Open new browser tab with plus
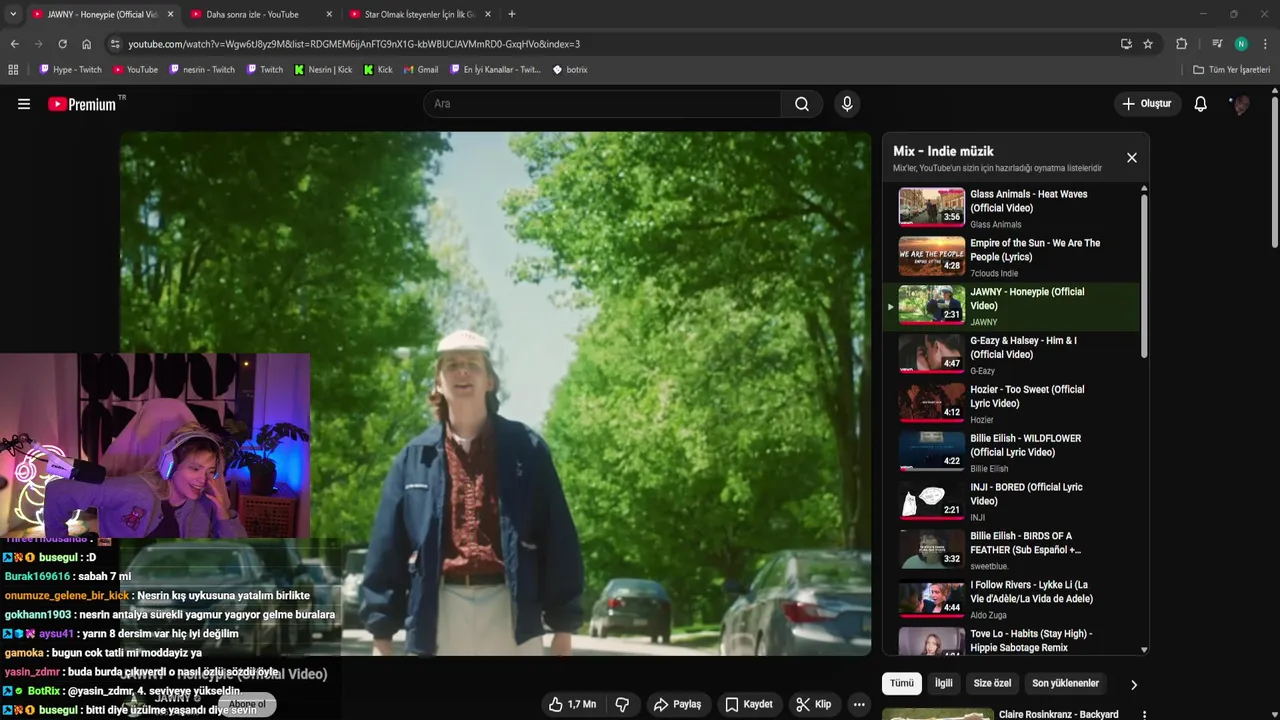The image size is (1280, 720). tap(512, 14)
